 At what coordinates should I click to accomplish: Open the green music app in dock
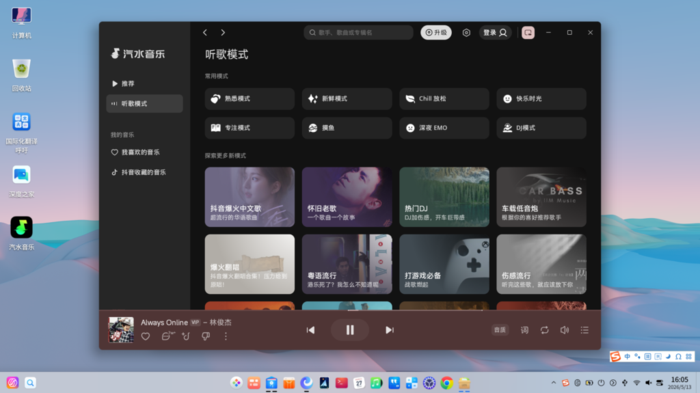pyautogui.click(x=376, y=383)
